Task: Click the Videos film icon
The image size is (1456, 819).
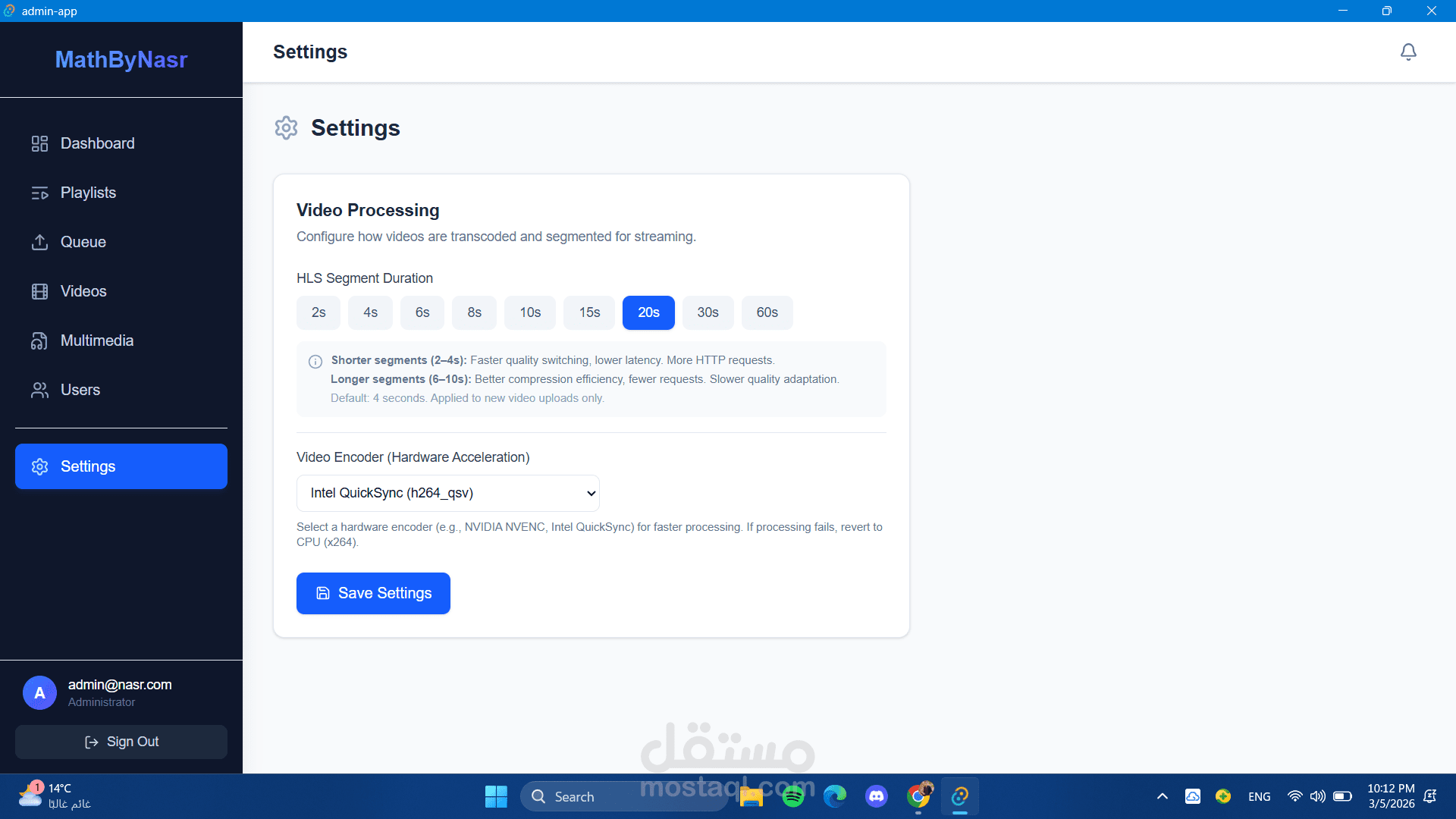Action: (39, 291)
